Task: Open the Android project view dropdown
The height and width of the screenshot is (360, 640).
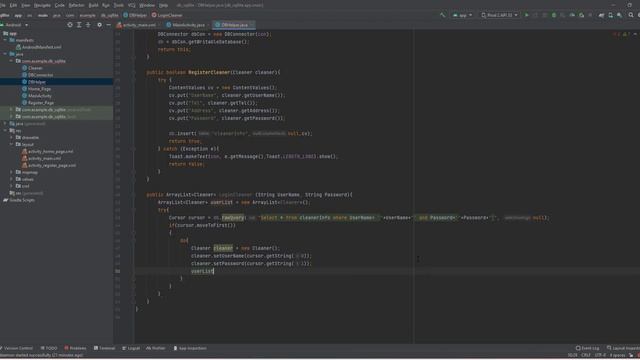Action: pyautogui.click(x=15, y=25)
